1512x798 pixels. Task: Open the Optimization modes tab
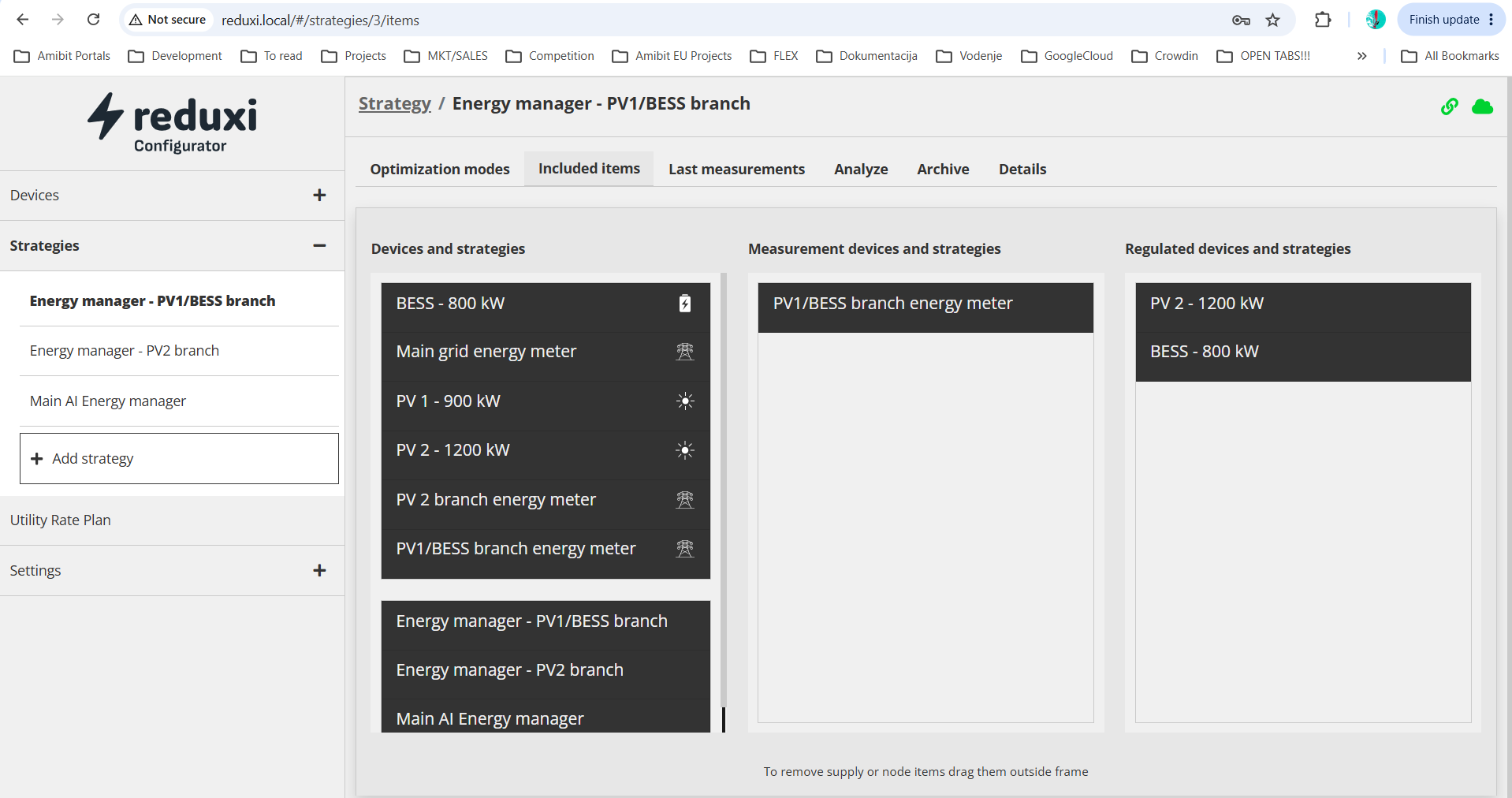440,170
